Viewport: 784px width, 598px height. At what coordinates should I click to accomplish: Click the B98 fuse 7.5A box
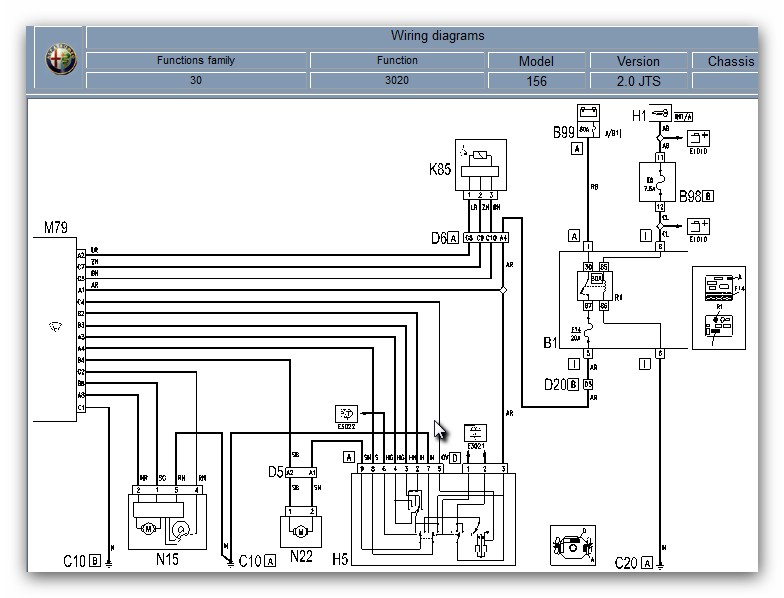pyautogui.click(x=660, y=183)
